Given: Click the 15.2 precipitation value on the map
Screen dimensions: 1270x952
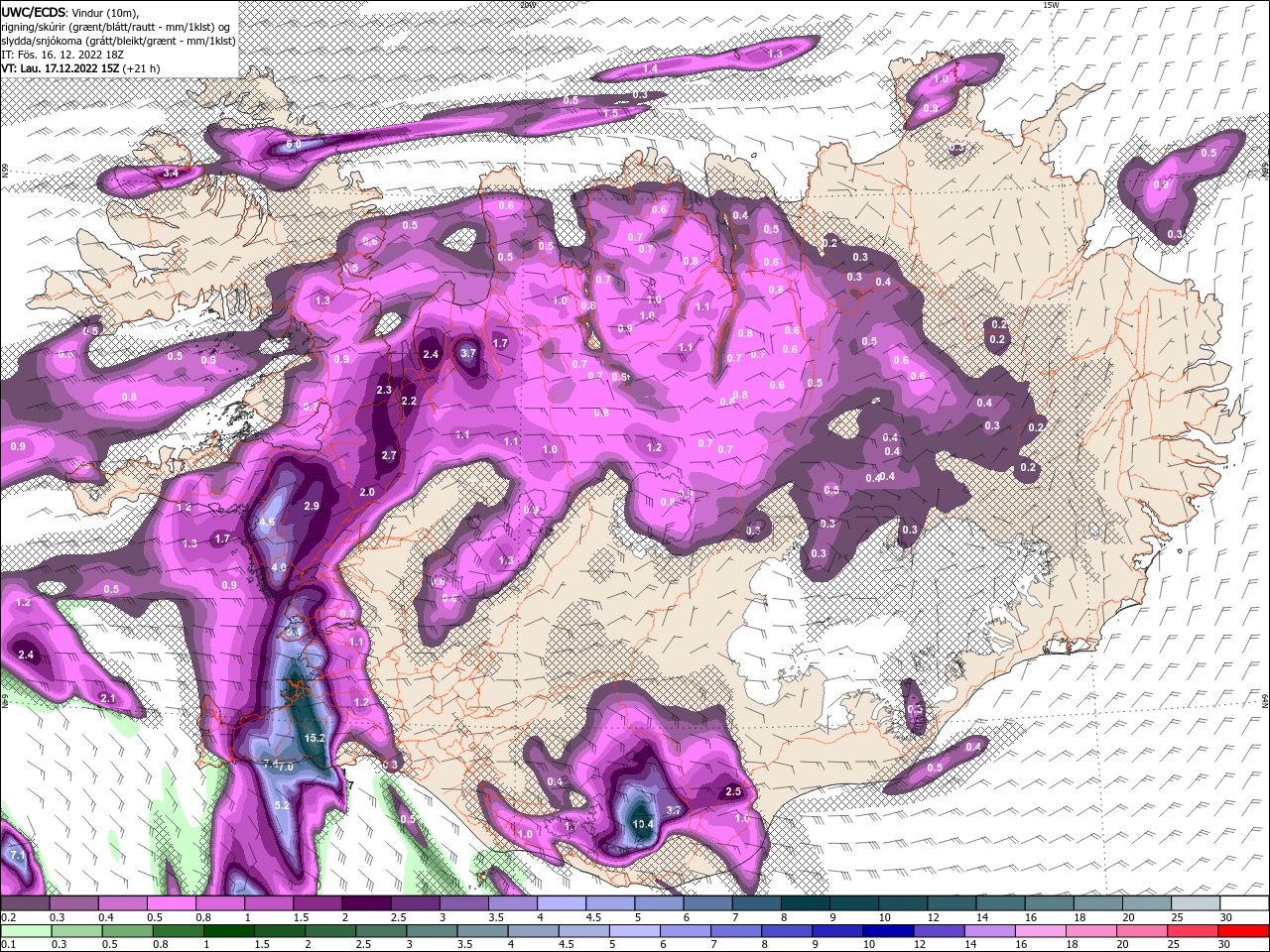Looking at the screenshot, I should pyautogui.click(x=316, y=738).
